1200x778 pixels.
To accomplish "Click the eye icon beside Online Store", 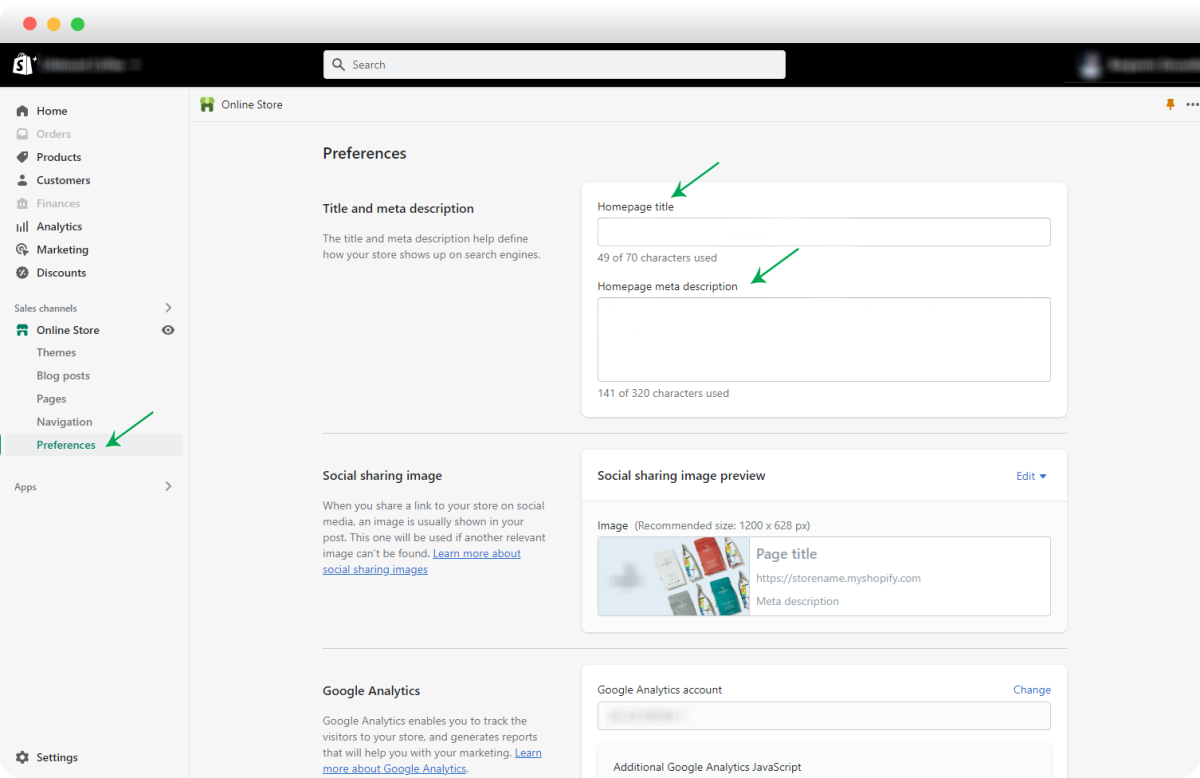I will pyautogui.click(x=168, y=330).
